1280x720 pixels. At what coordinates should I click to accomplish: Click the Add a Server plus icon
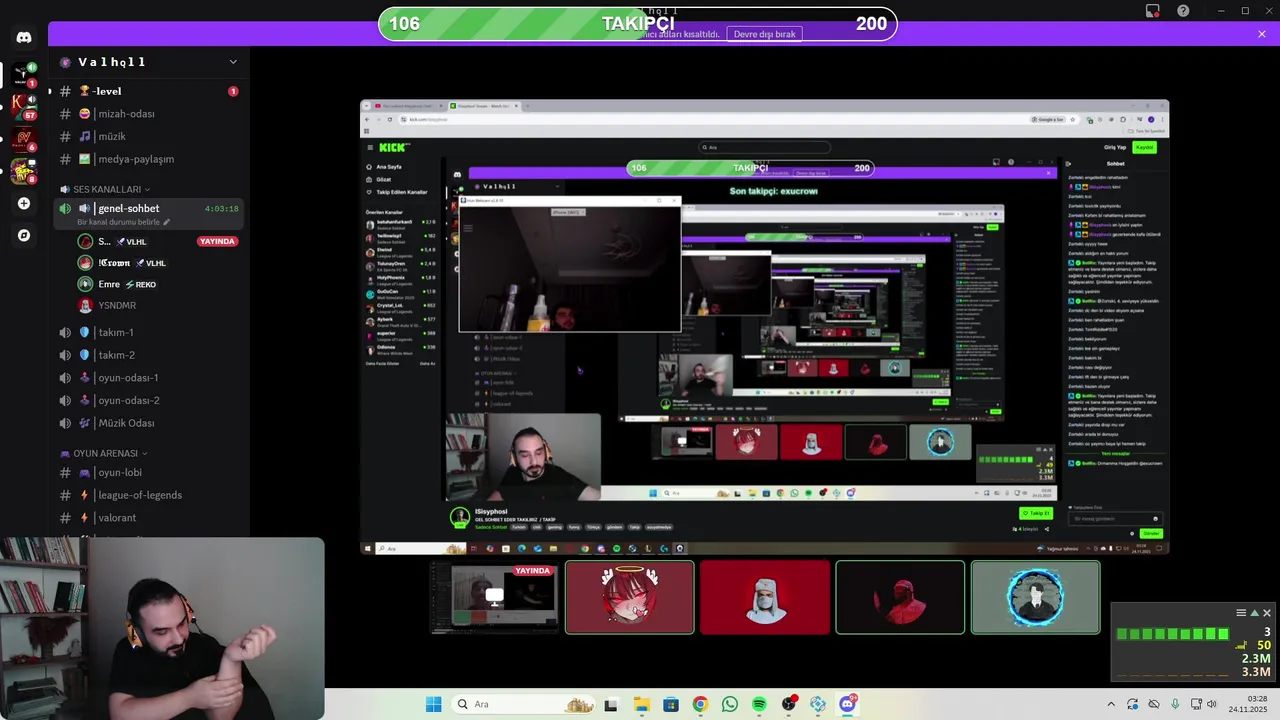(24, 204)
